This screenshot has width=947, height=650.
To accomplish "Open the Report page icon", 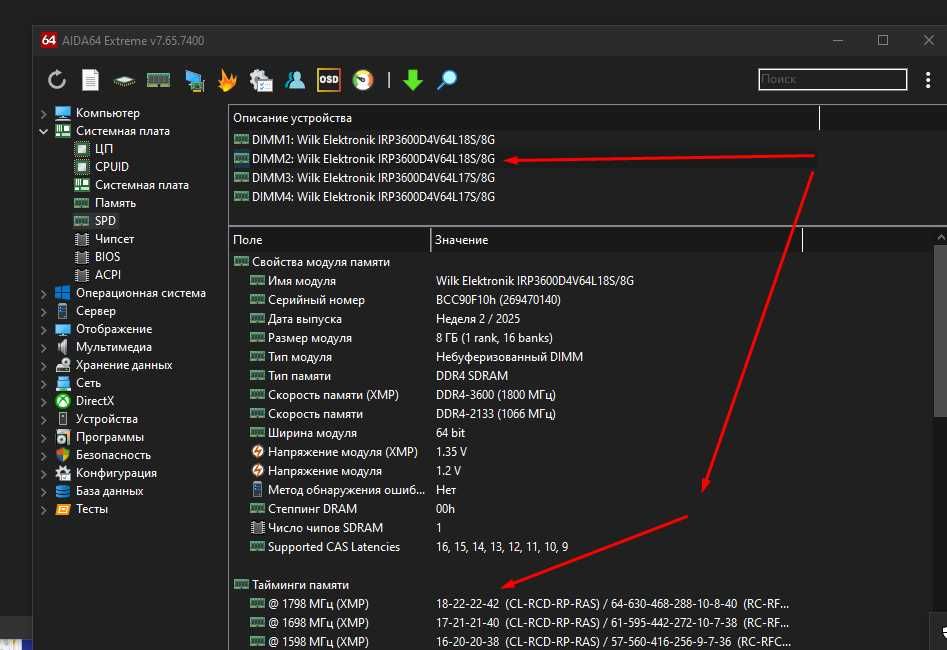I will point(91,80).
